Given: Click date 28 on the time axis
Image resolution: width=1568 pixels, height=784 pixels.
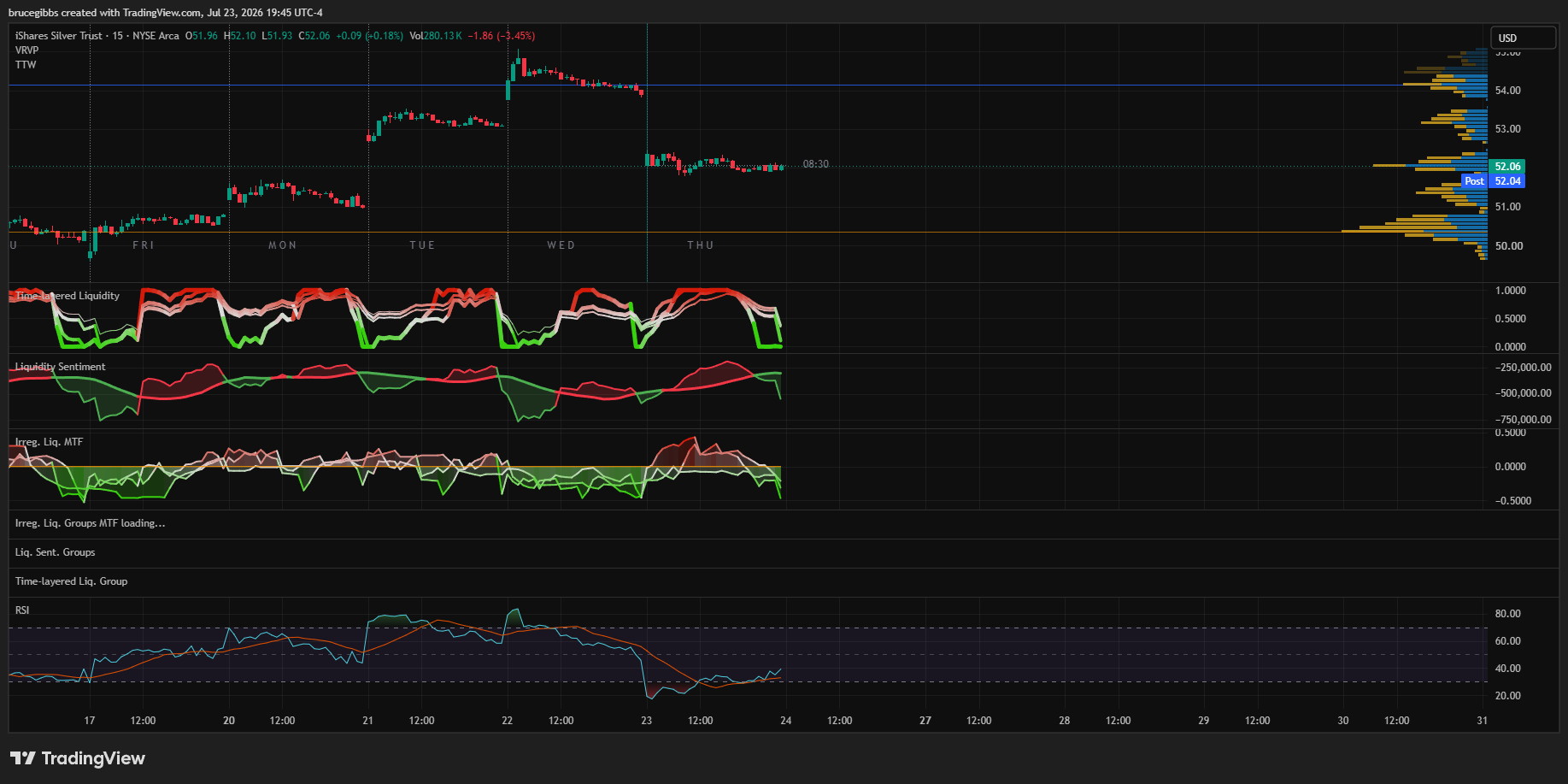Looking at the screenshot, I should pyautogui.click(x=1065, y=721).
